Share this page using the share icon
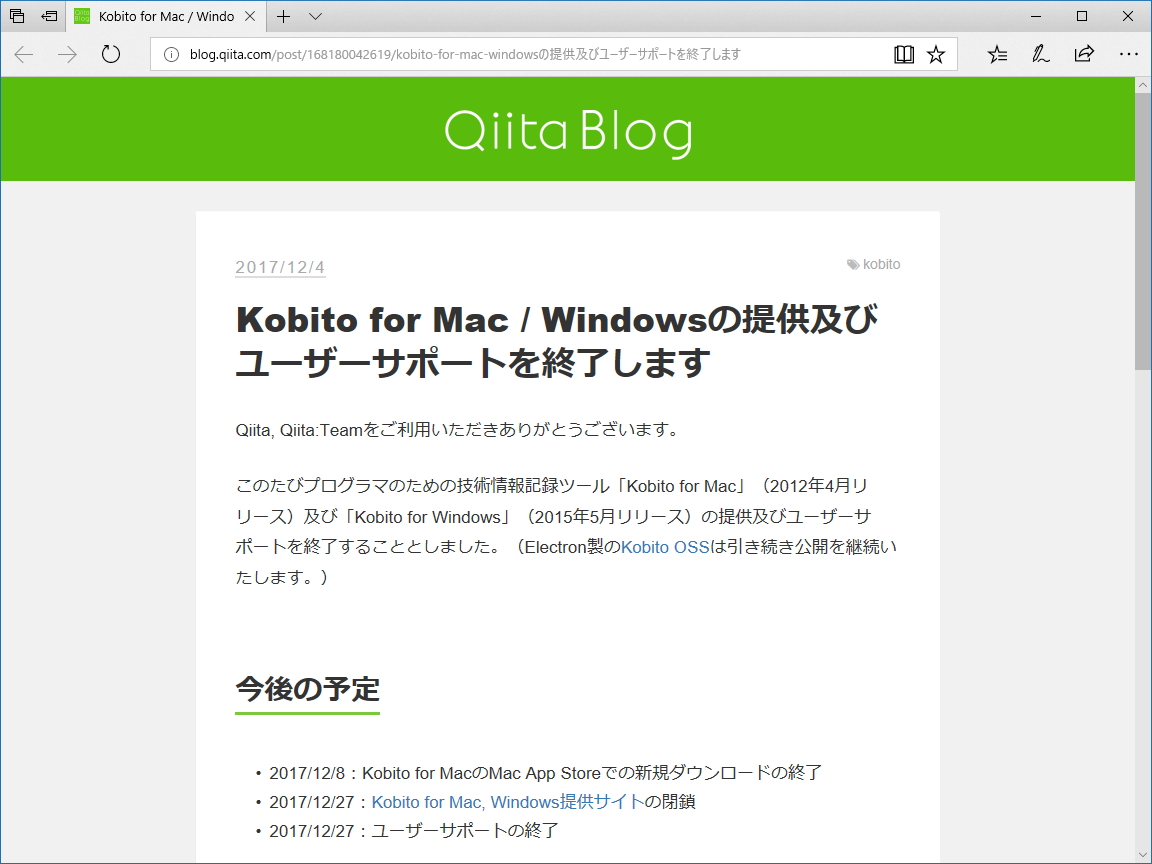1152x864 pixels. pyautogui.click(x=1084, y=54)
